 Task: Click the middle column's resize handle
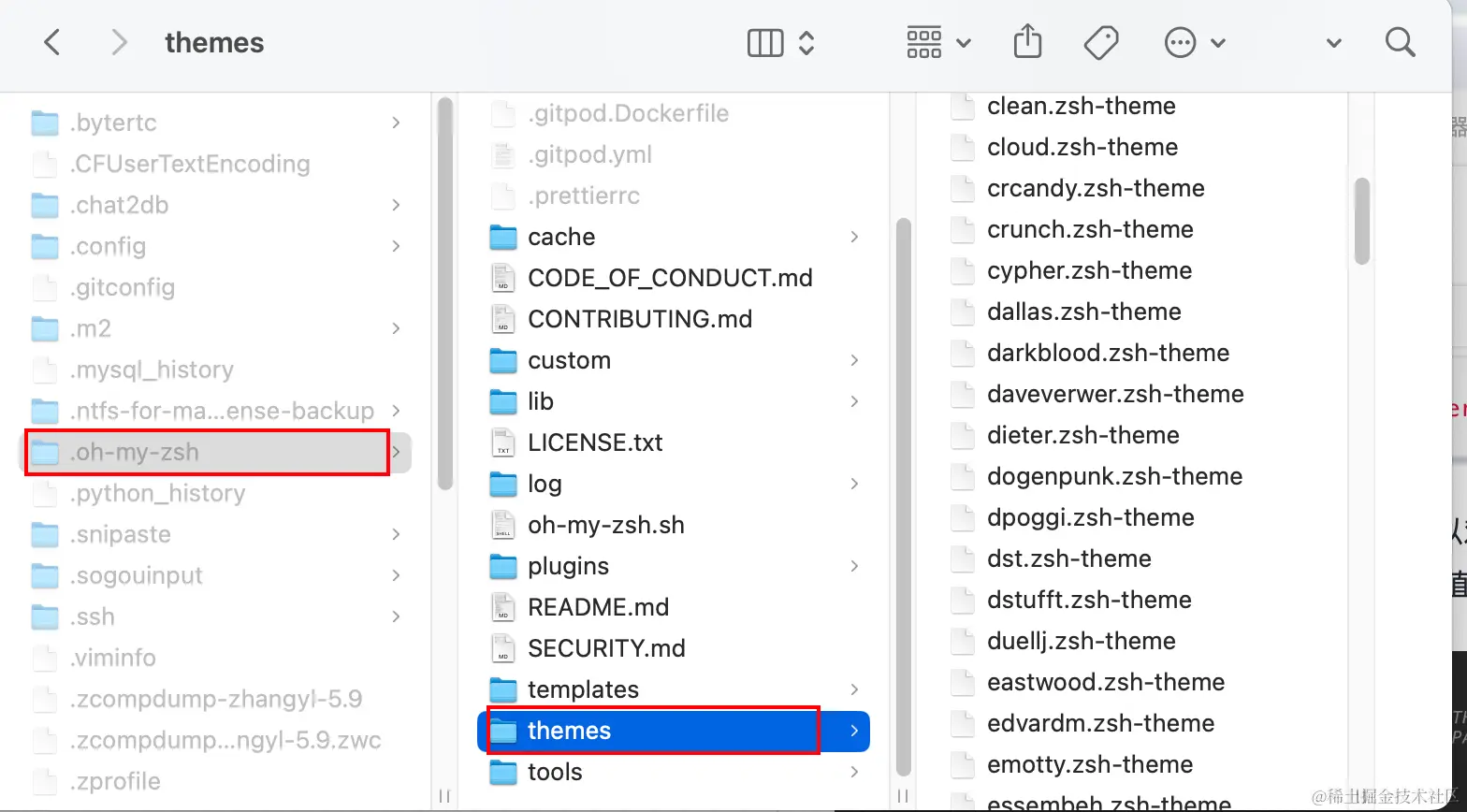point(903,797)
